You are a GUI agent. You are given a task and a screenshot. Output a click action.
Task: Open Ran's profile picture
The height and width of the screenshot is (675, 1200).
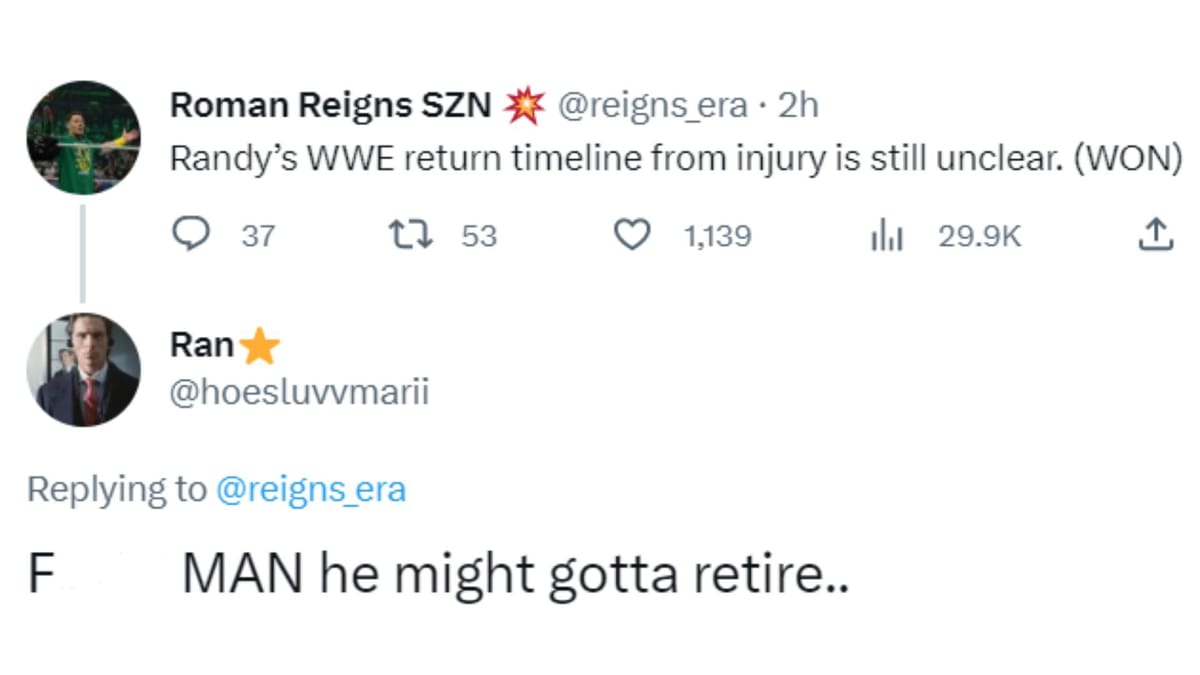83,370
